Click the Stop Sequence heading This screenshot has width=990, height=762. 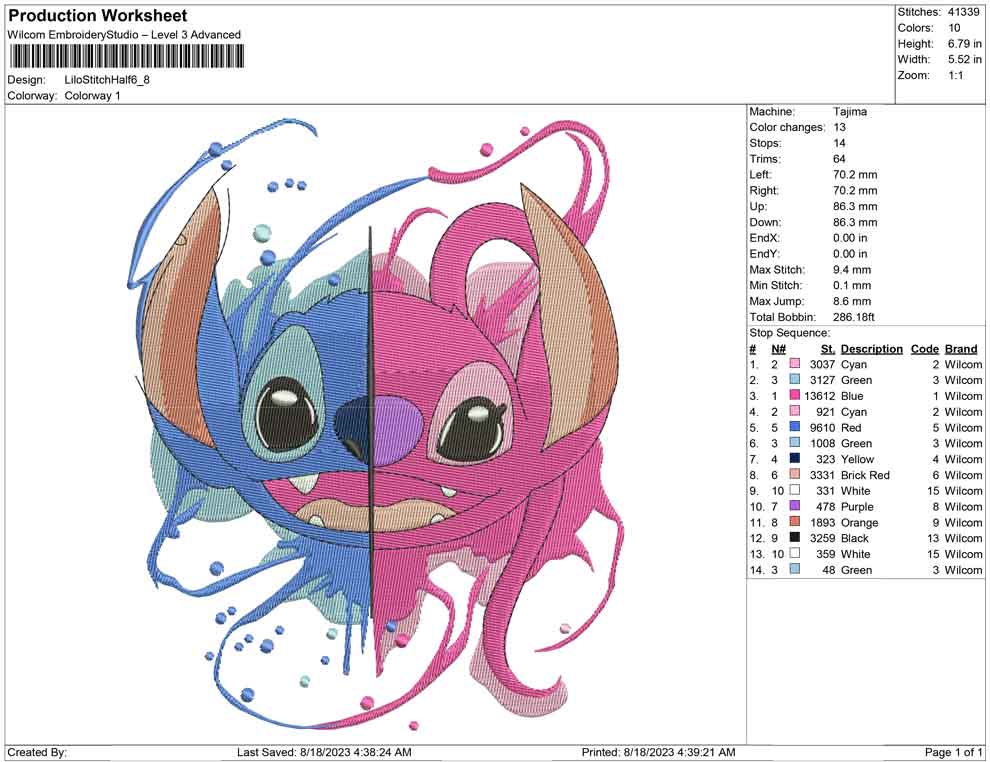click(790, 333)
